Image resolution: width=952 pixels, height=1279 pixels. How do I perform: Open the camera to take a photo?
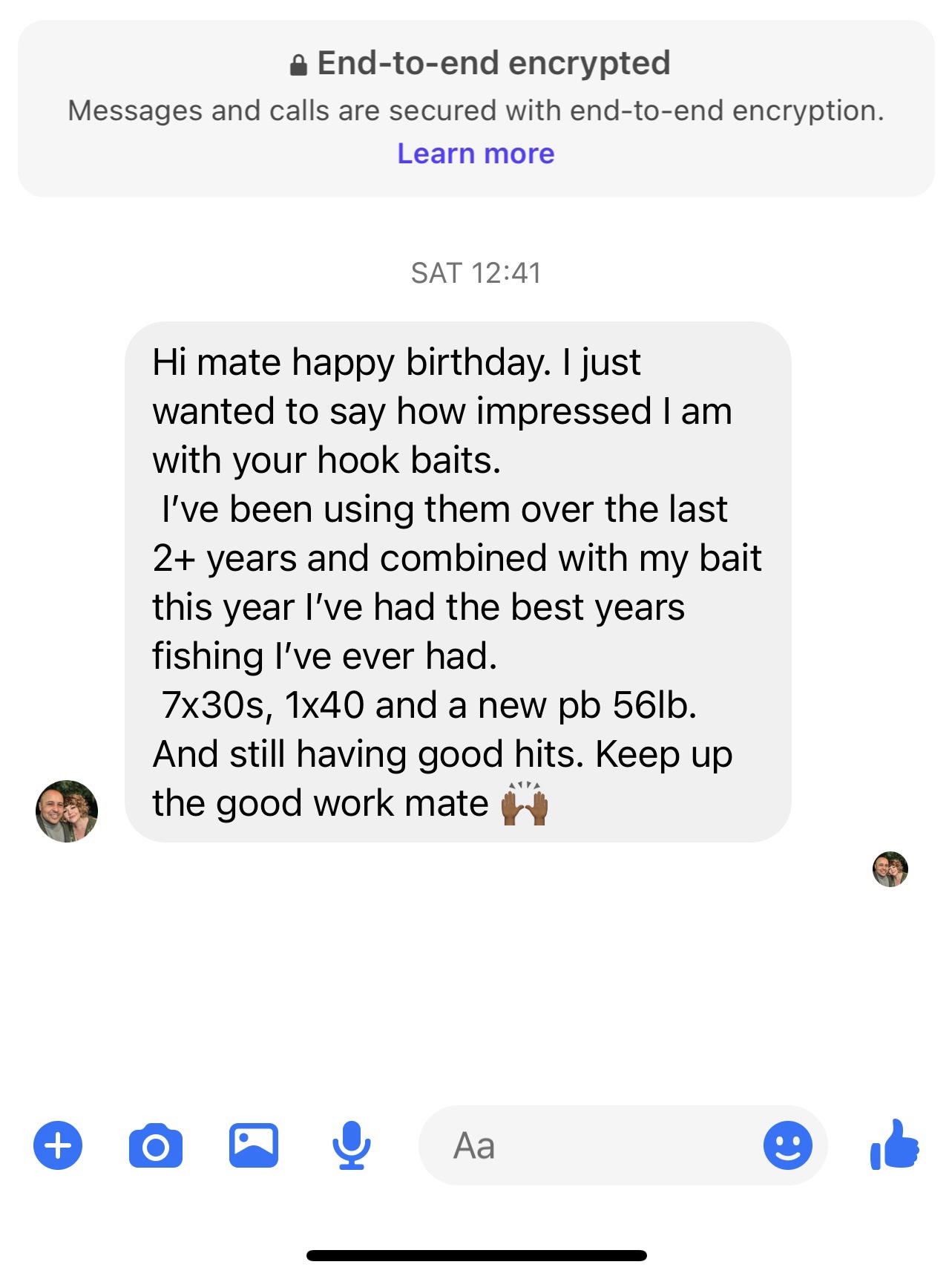point(156,1146)
